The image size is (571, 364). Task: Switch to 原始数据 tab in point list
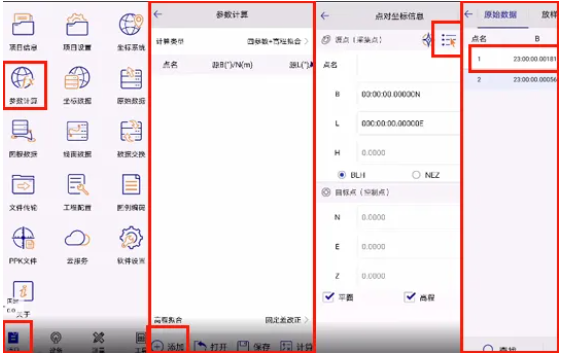(500, 15)
